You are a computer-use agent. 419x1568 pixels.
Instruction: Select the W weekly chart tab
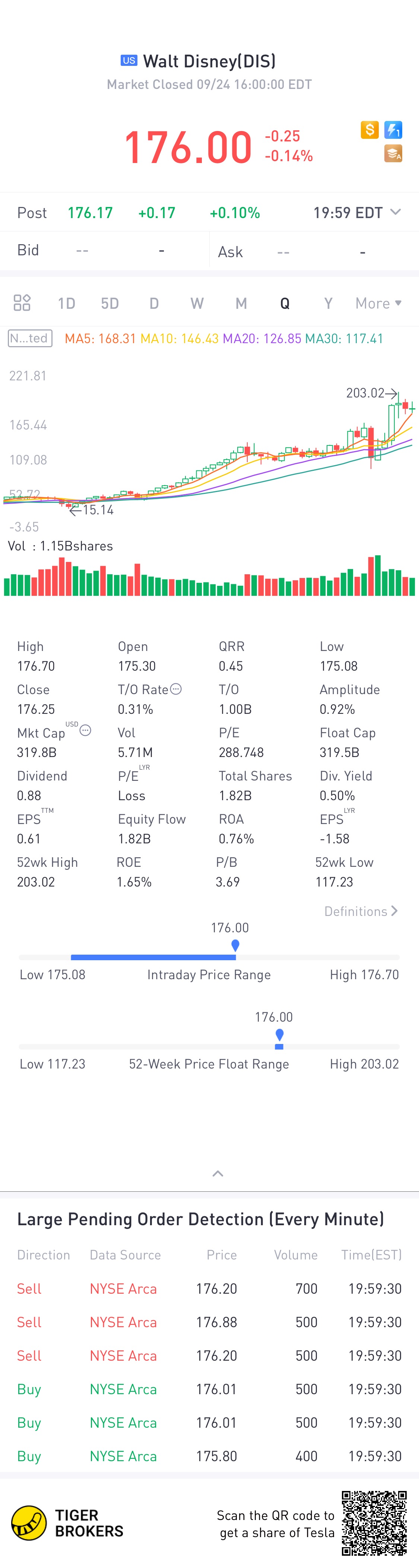(x=197, y=303)
